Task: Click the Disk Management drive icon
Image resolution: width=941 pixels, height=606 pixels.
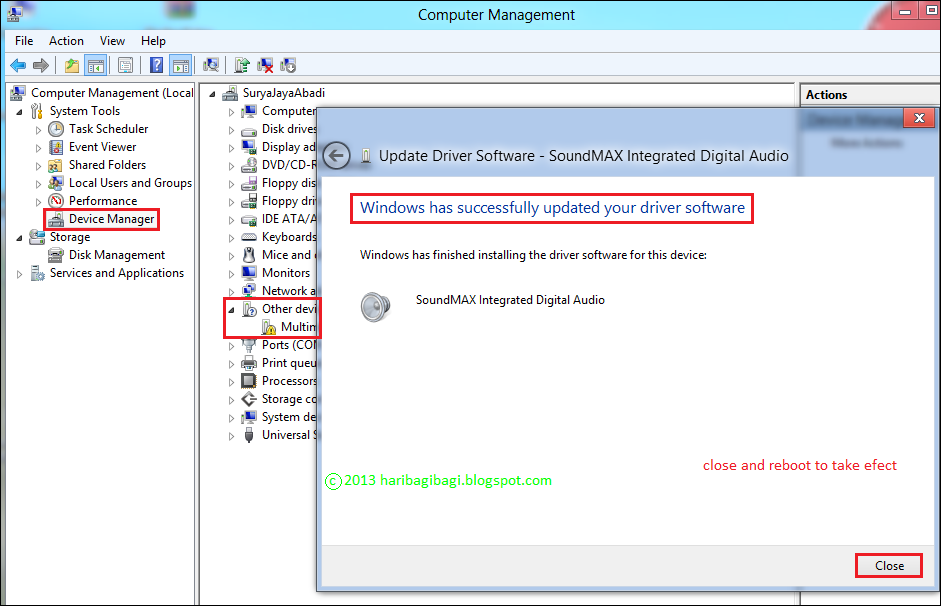Action: click(56, 256)
